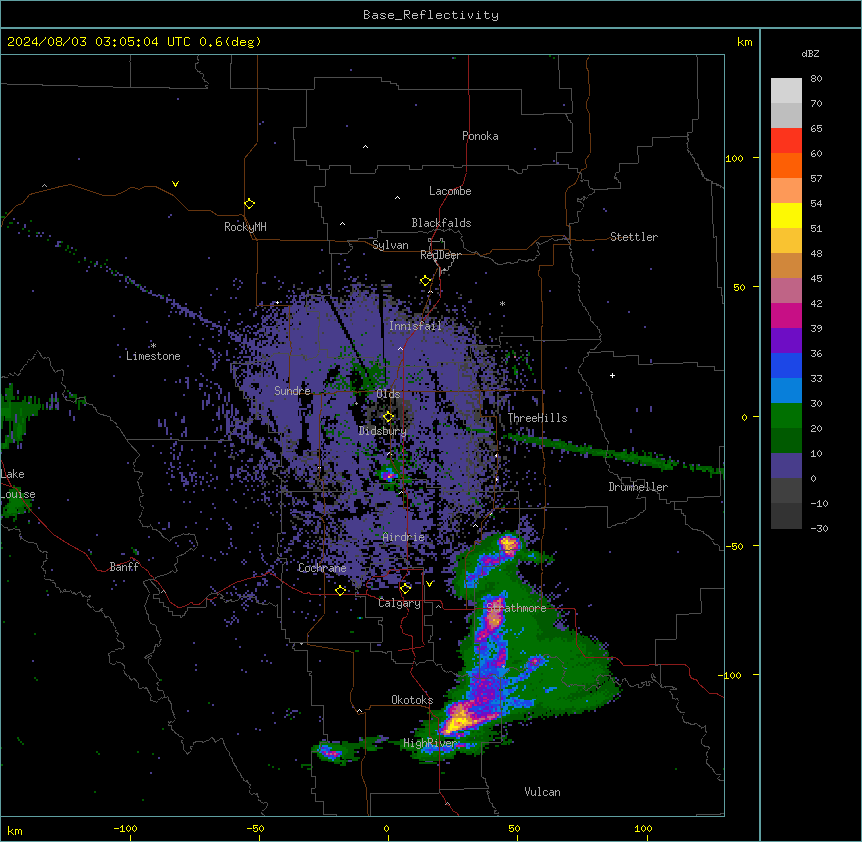862x842 pixels.
Task: Click the yellow v marker northwest of RockyMH
Action: [x=175, y=184]
